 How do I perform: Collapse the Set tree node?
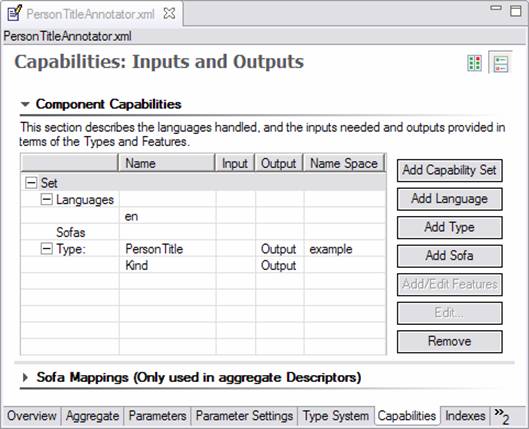click(31, 183)
